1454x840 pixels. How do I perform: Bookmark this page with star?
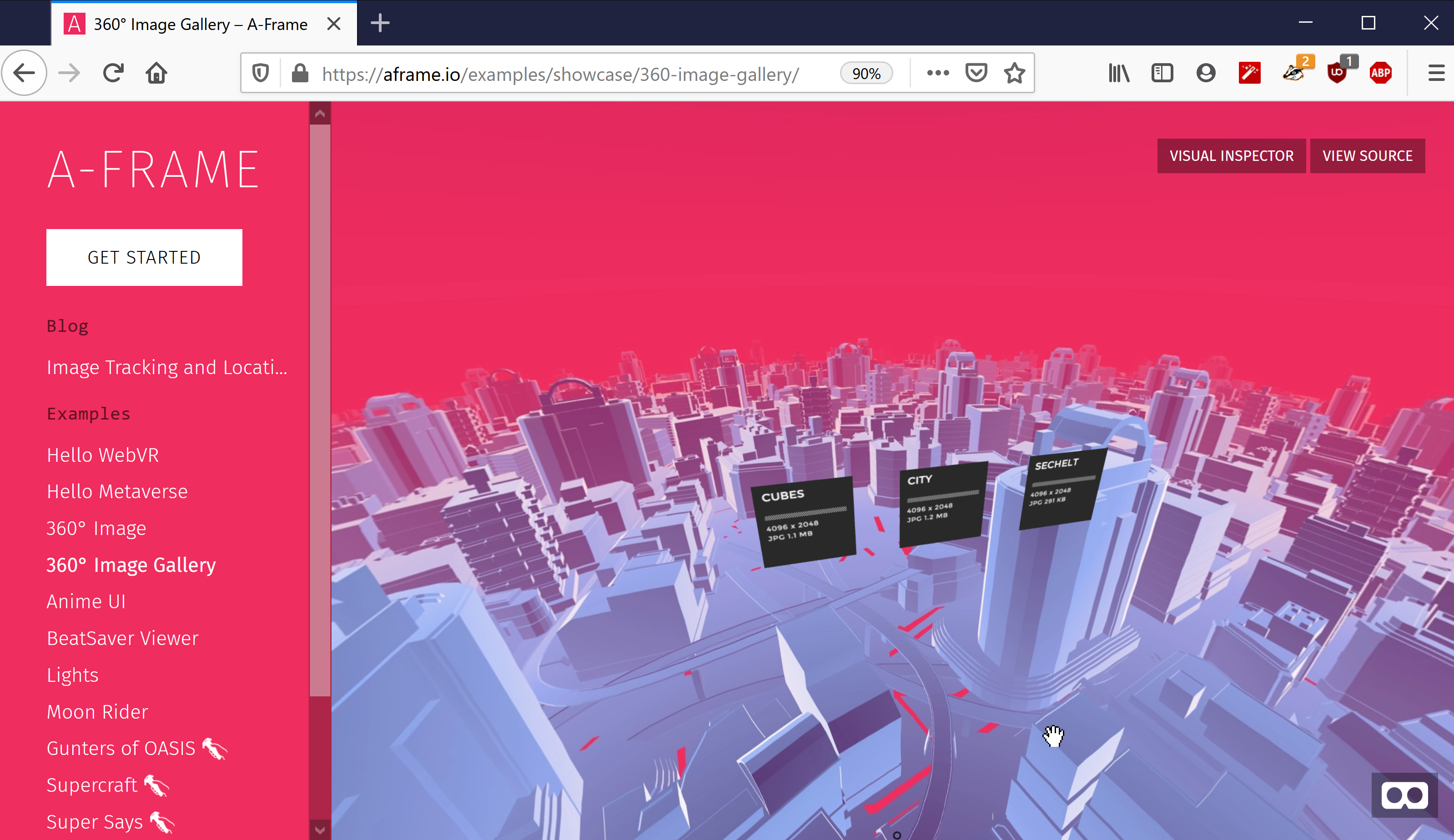click(1014, 73)
